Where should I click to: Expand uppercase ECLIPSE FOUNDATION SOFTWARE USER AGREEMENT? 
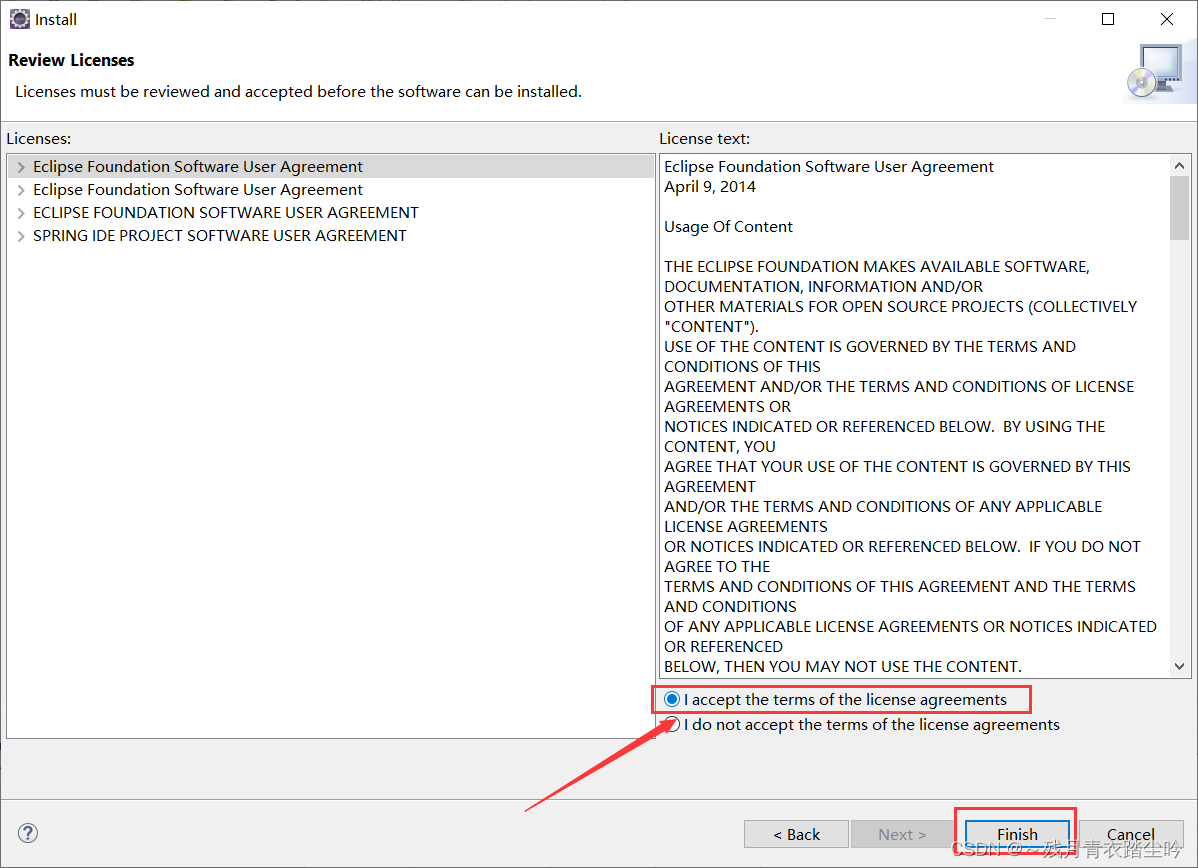point(21,212)
